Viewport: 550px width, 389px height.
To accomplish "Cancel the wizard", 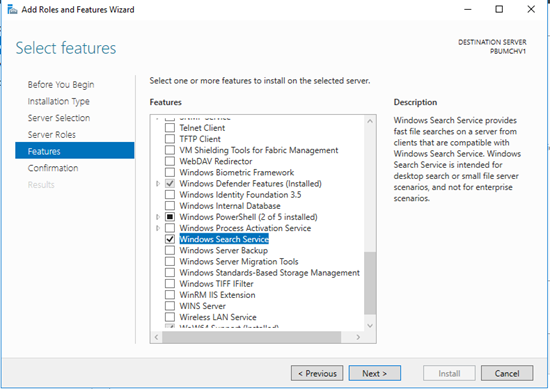I will (507, 373).
